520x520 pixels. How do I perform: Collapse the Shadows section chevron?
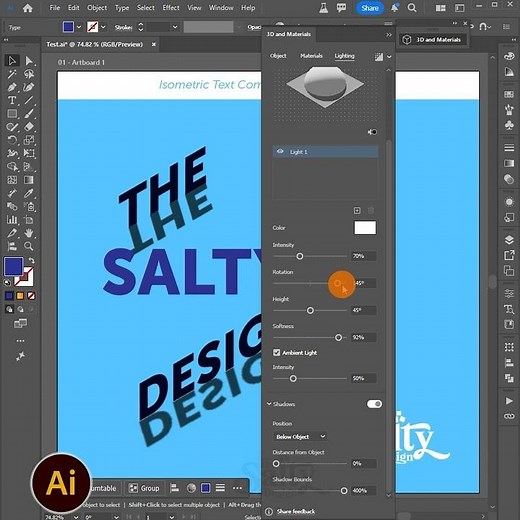[269, 404]
